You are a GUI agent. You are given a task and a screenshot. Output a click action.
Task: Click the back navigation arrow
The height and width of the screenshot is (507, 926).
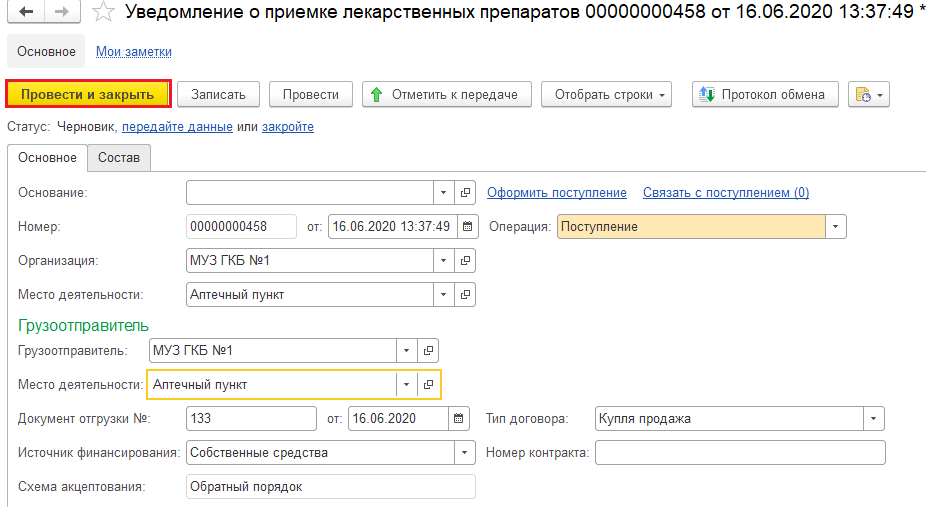pos(25,11)
